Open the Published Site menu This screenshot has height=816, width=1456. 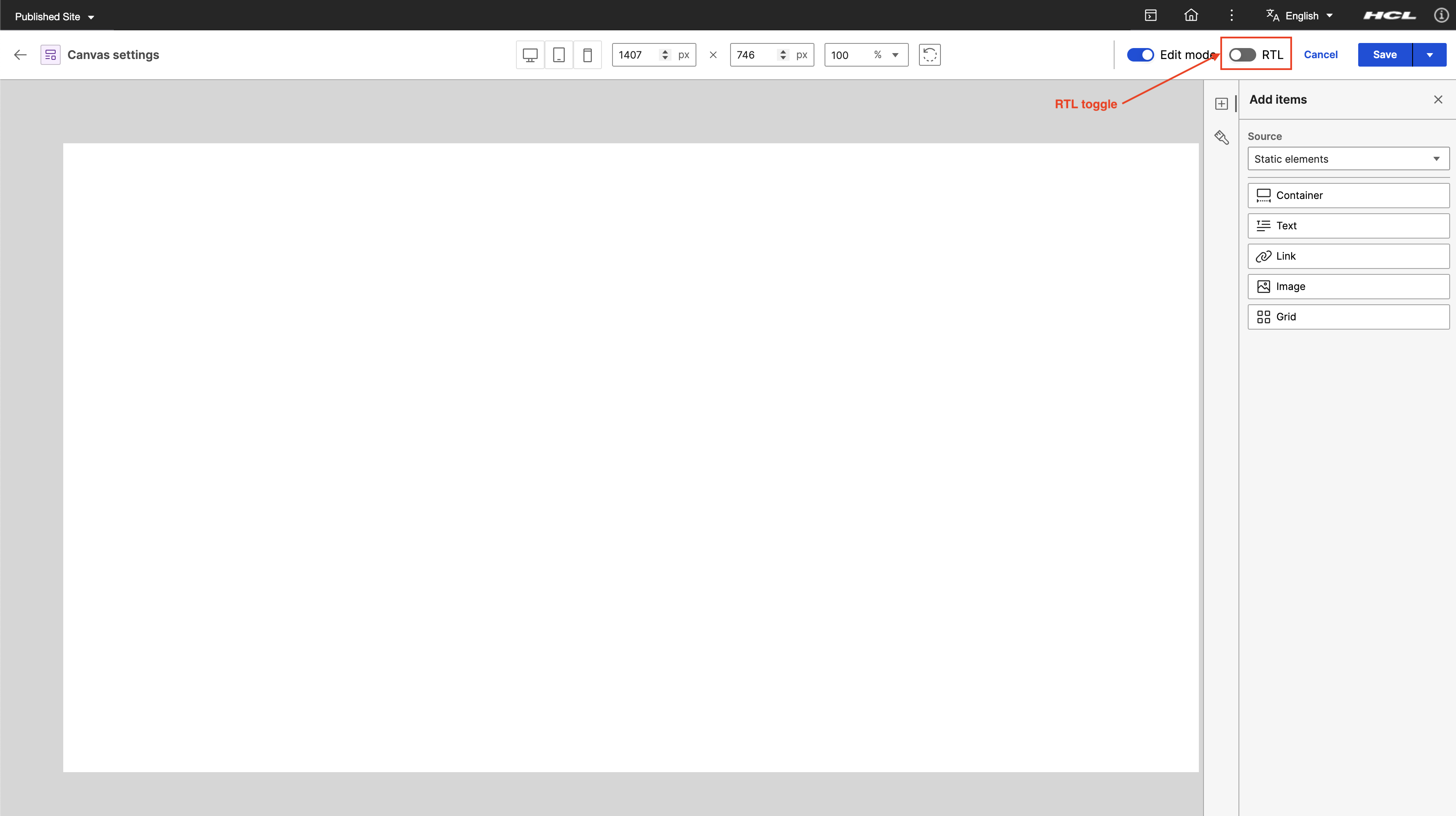point(54,16)
